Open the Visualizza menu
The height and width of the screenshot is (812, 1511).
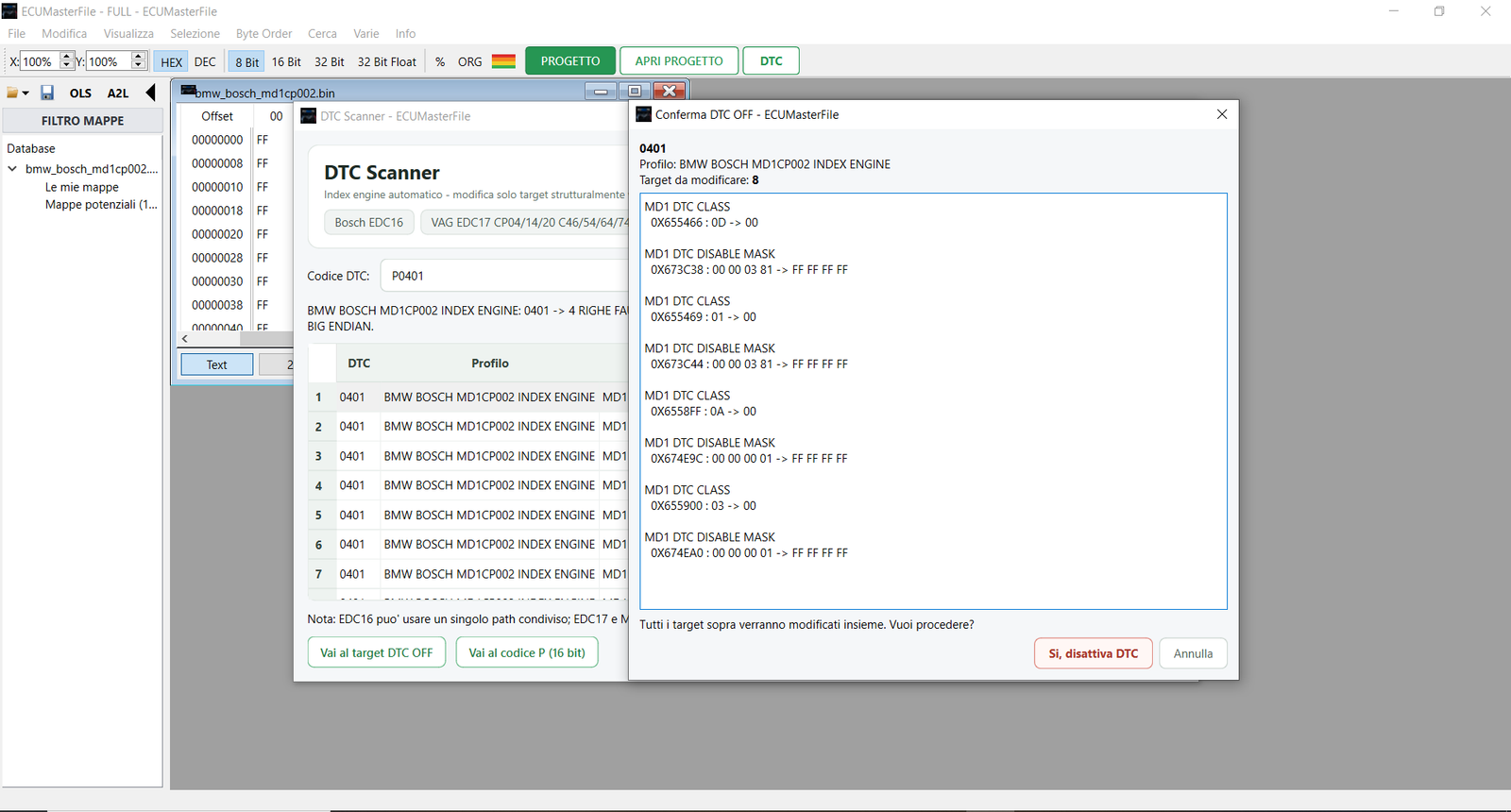[128, 33]
